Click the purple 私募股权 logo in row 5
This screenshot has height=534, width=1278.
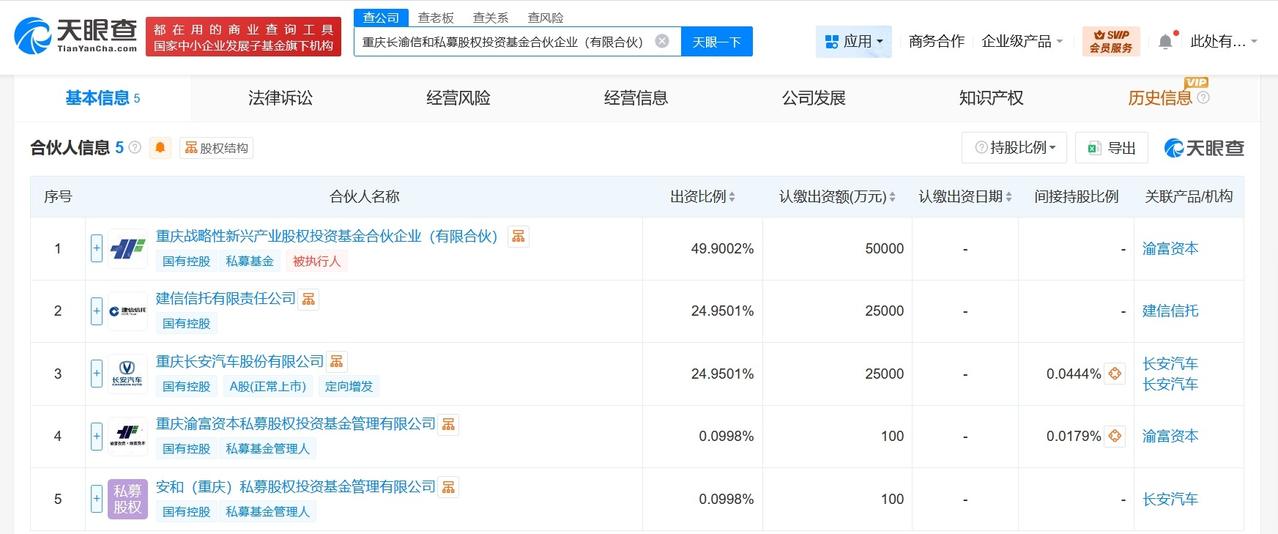click(x=127, y=499)
